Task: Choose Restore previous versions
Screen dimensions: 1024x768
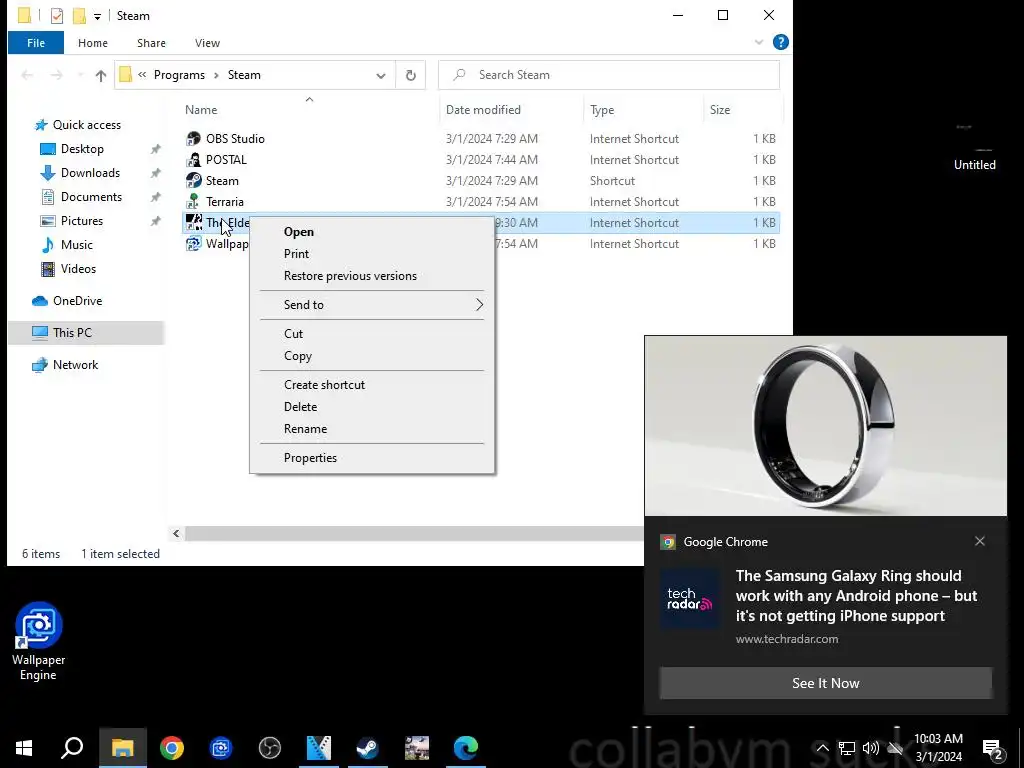Action: click(x=372, y=276)
